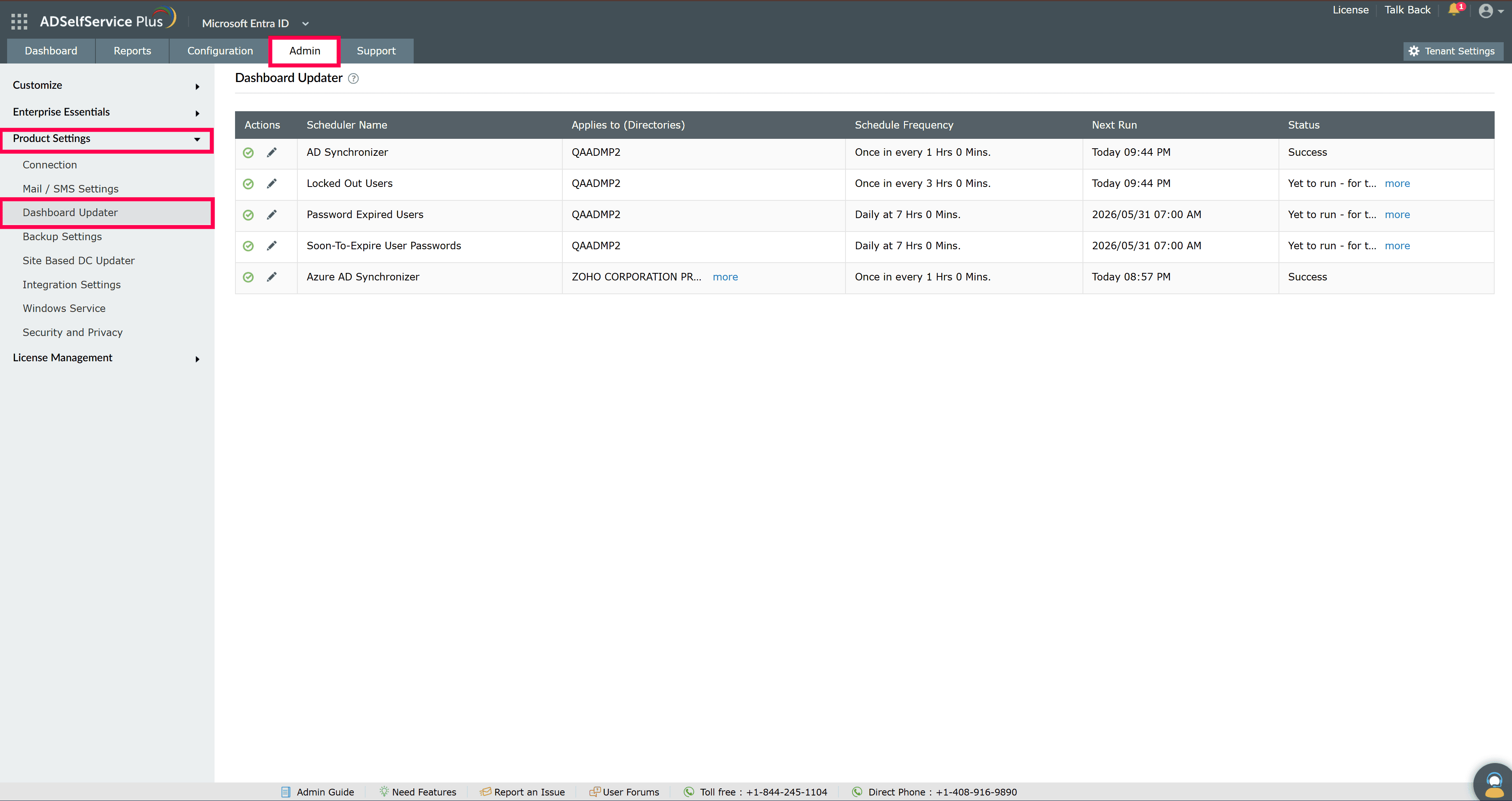Toggle Soon-To-Expire User Passwords status icon
The height and width of the screenshot is (801, 1512).
tap(248, 246)
